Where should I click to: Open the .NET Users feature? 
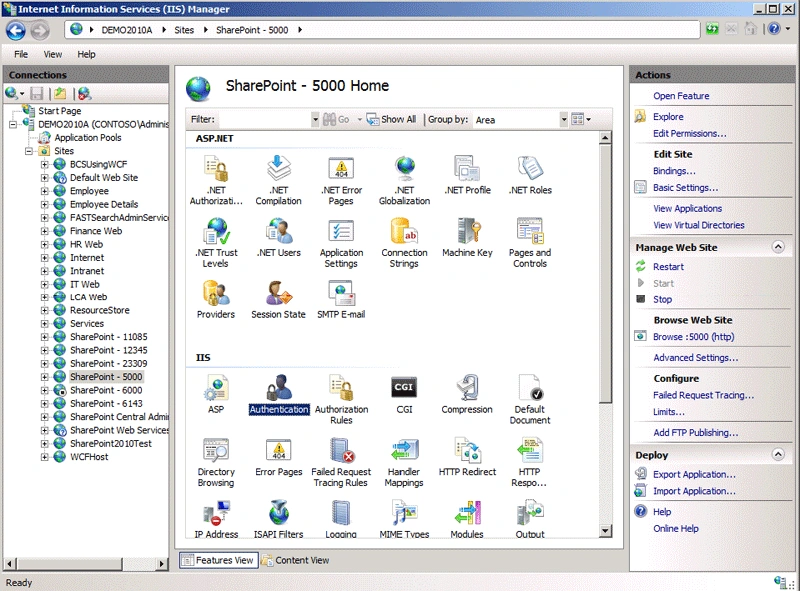(279, 237)
